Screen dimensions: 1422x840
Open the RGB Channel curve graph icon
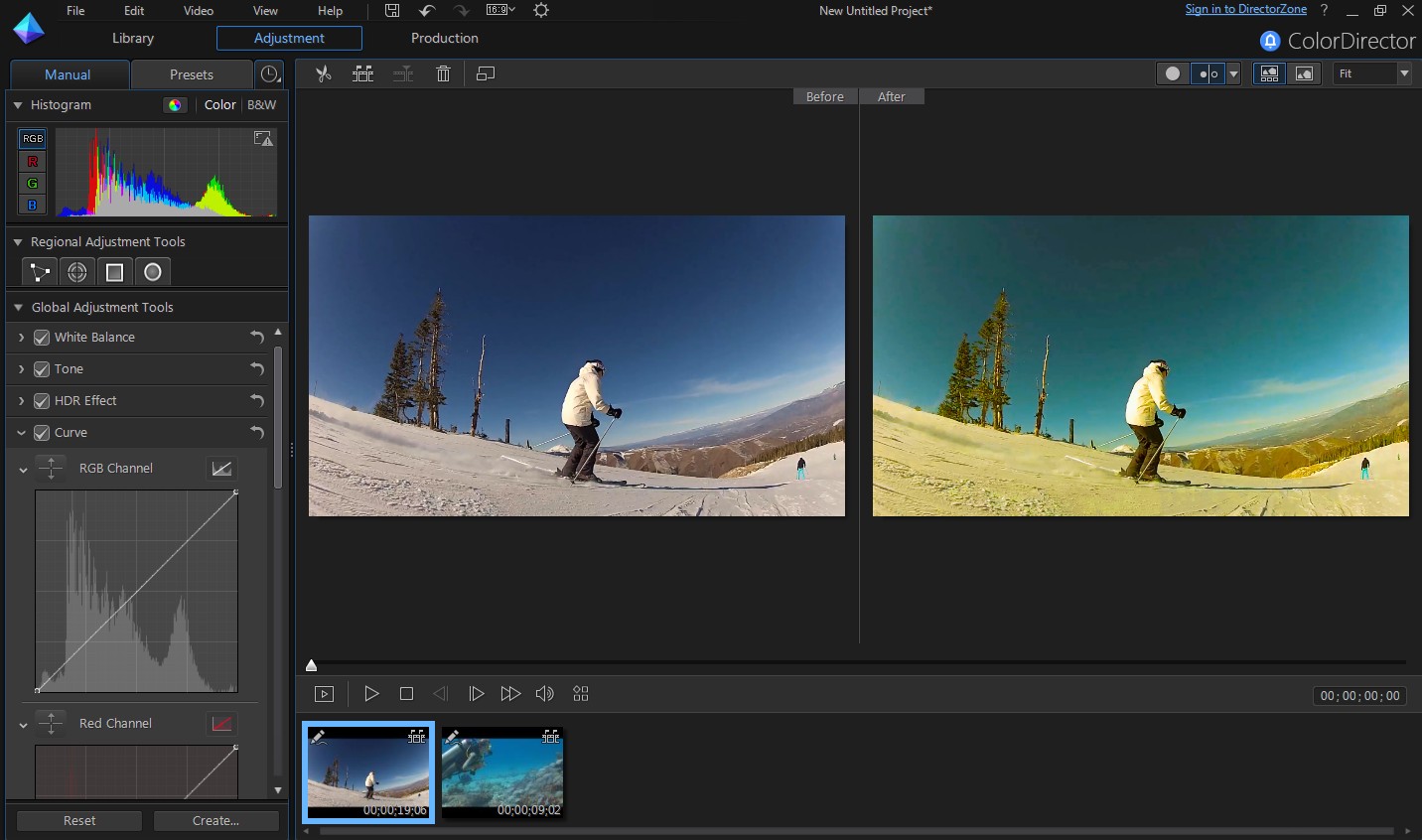[x=221, y=469]
